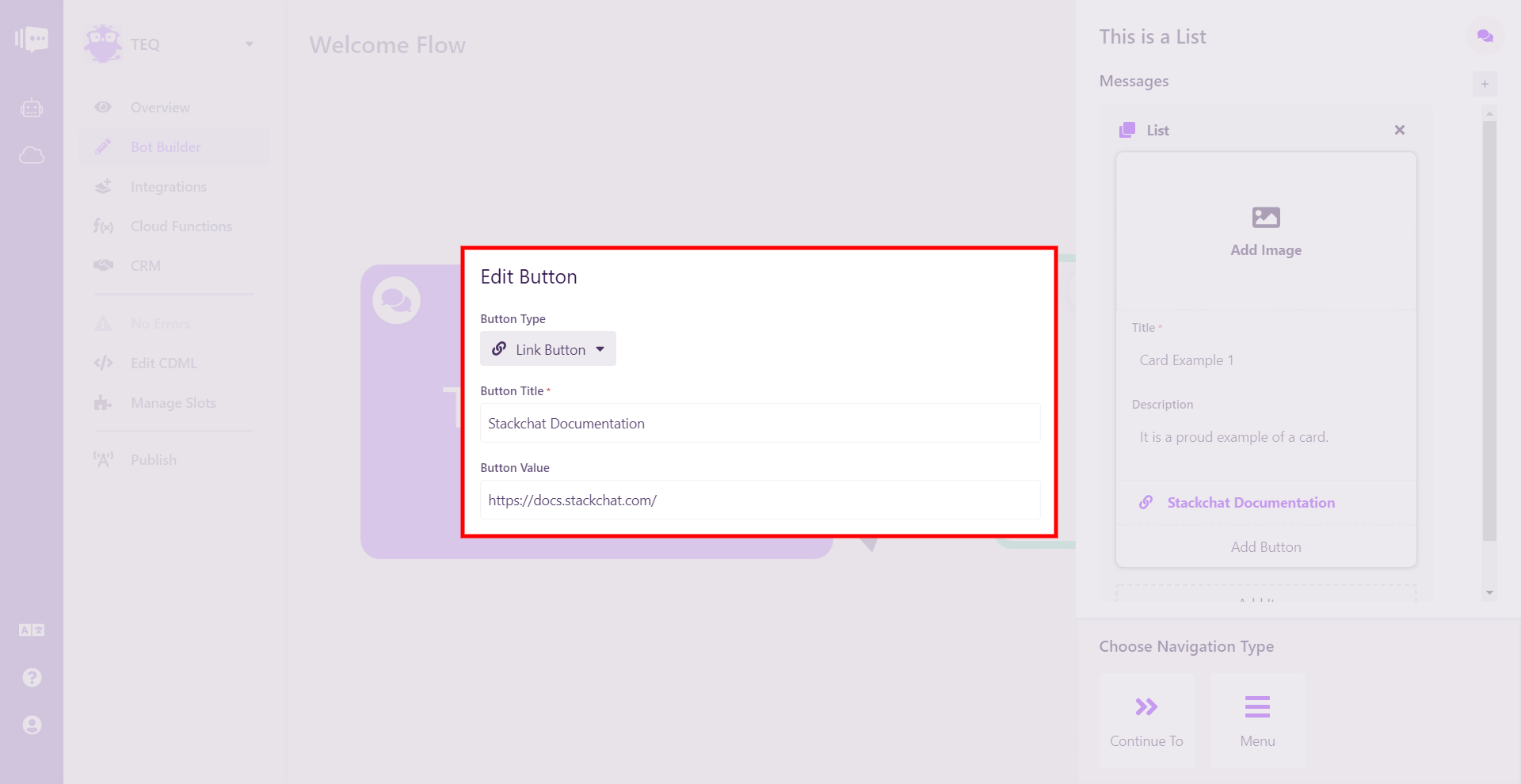
Task: Click the This is a List heading
Action: [1153, 36]
